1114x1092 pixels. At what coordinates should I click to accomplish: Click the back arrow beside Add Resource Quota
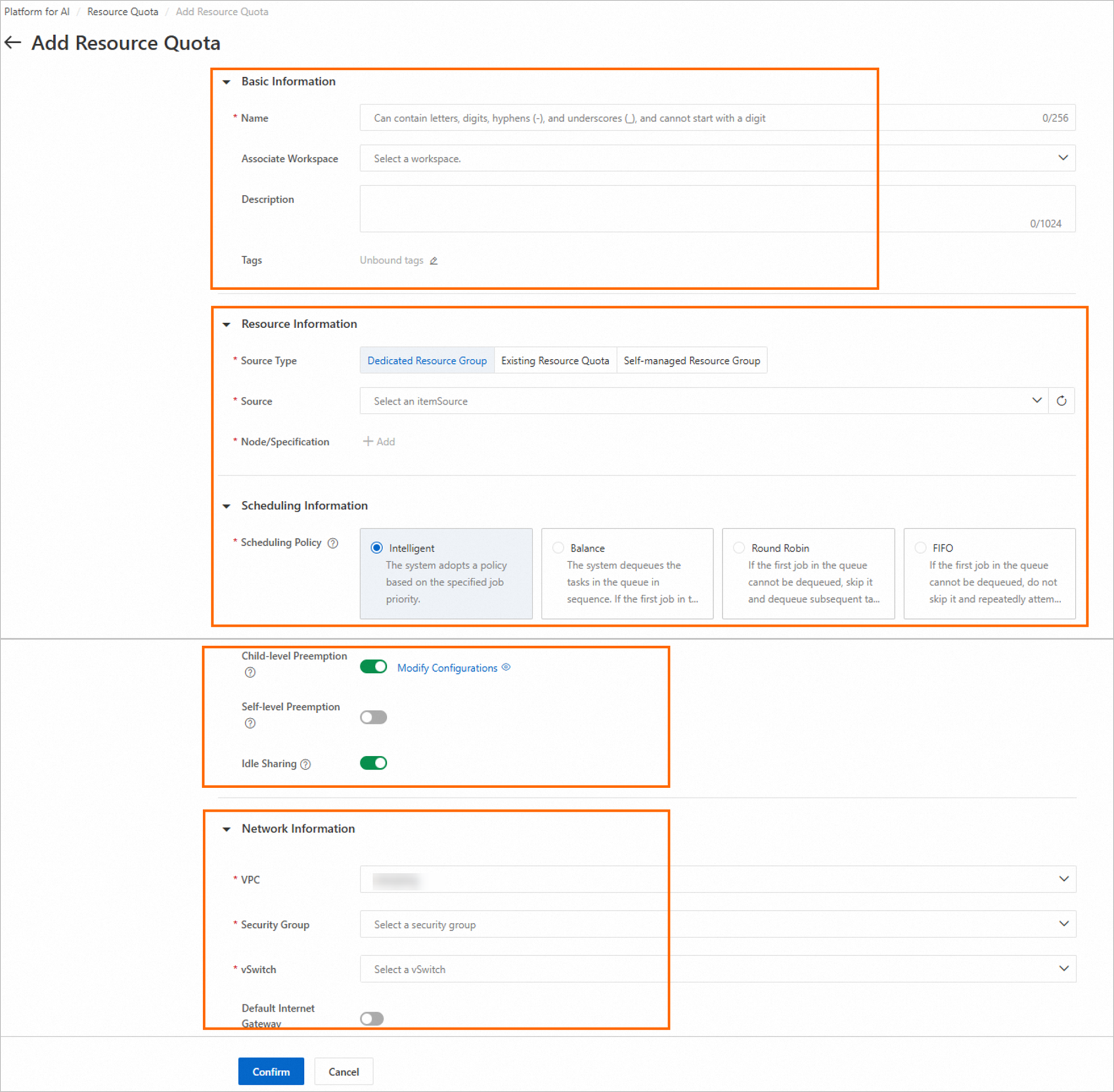click(x=12, y=43)
